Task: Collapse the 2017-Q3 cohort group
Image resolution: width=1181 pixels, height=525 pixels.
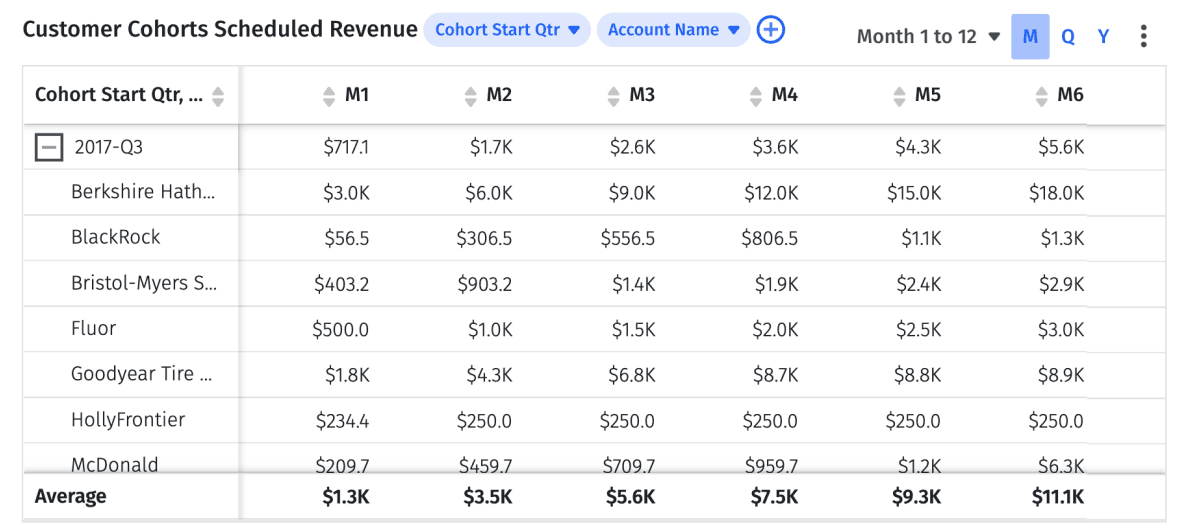Action: (48, 148)
